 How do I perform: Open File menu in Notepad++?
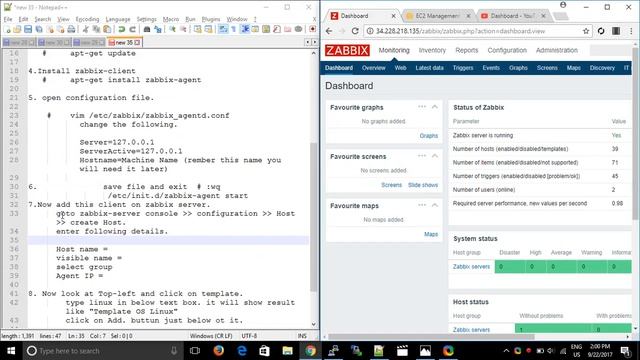pyautogui.click(x=8, y=19)
